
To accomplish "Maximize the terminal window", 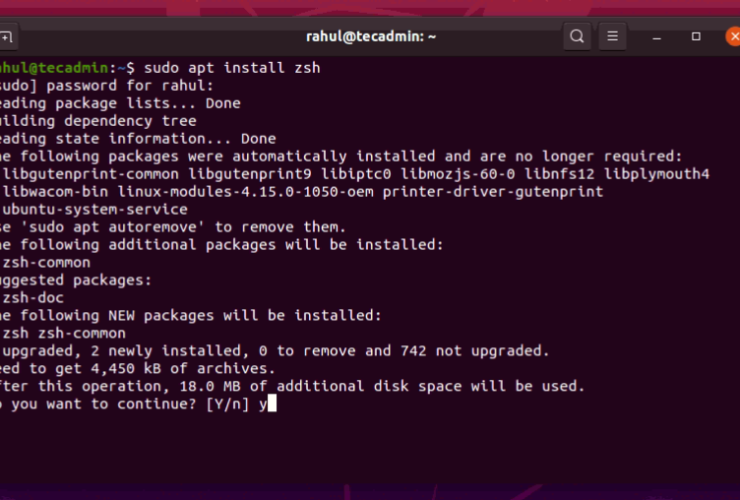I will tap(696, 37).
